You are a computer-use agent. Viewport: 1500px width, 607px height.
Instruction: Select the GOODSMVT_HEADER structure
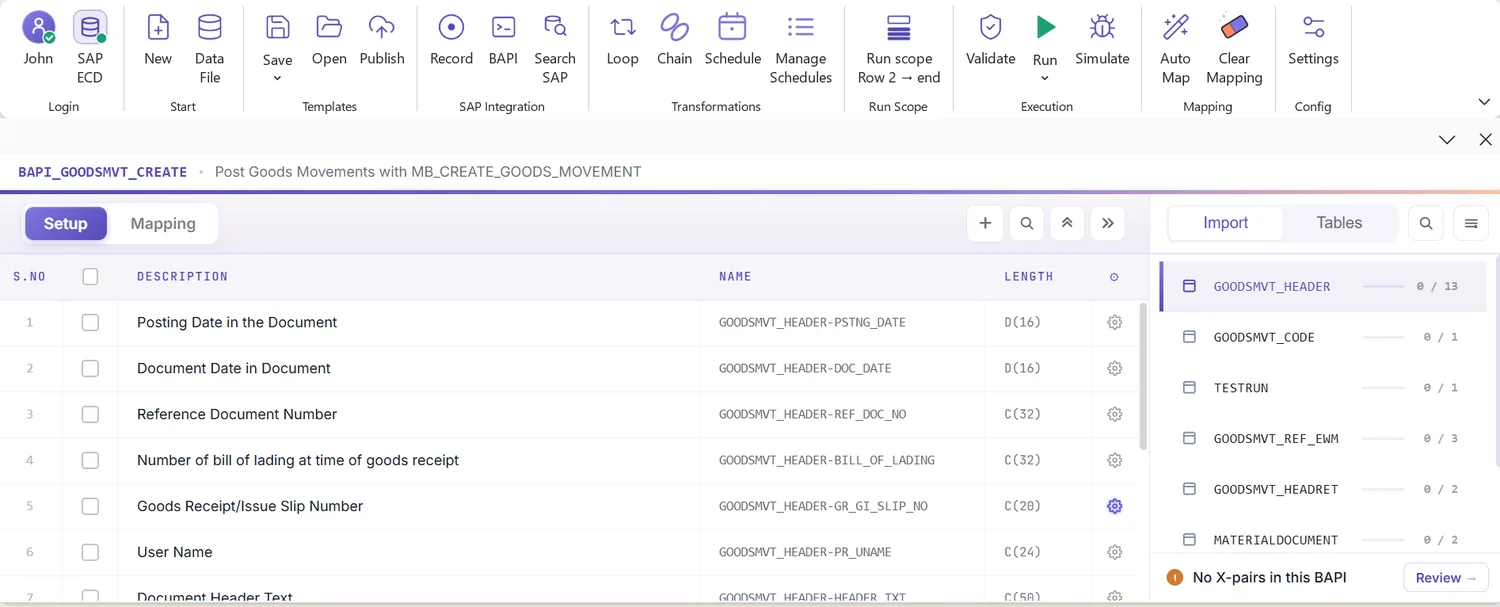(x=1322, y=286)
